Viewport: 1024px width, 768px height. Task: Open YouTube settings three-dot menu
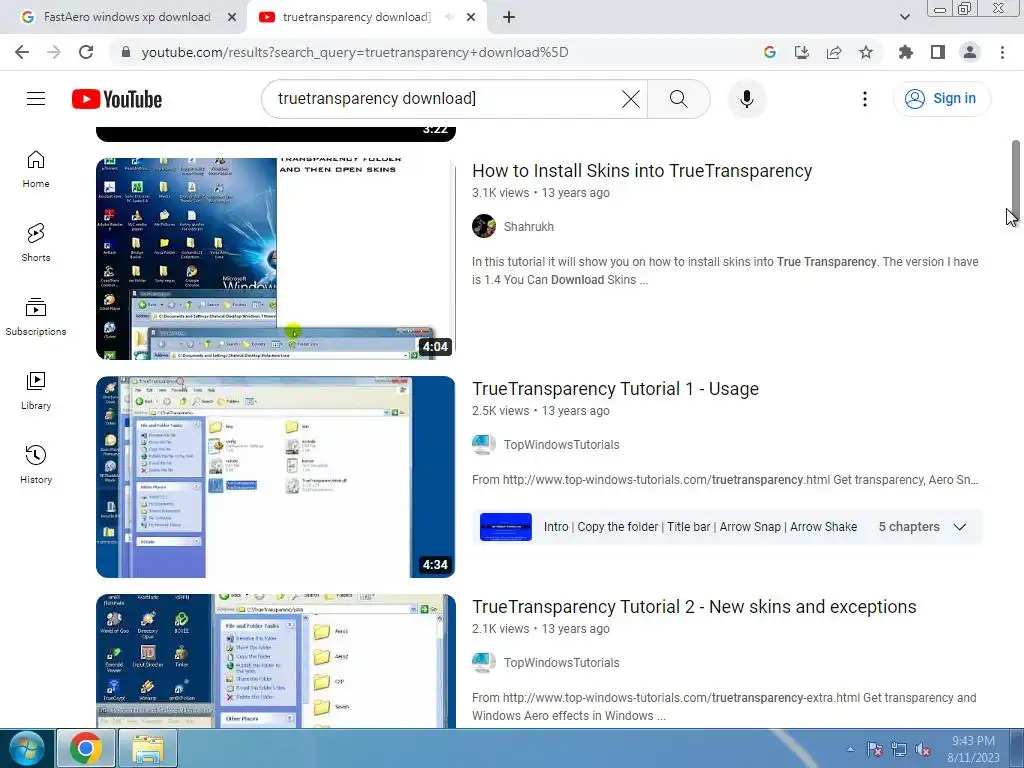point(865,99)
